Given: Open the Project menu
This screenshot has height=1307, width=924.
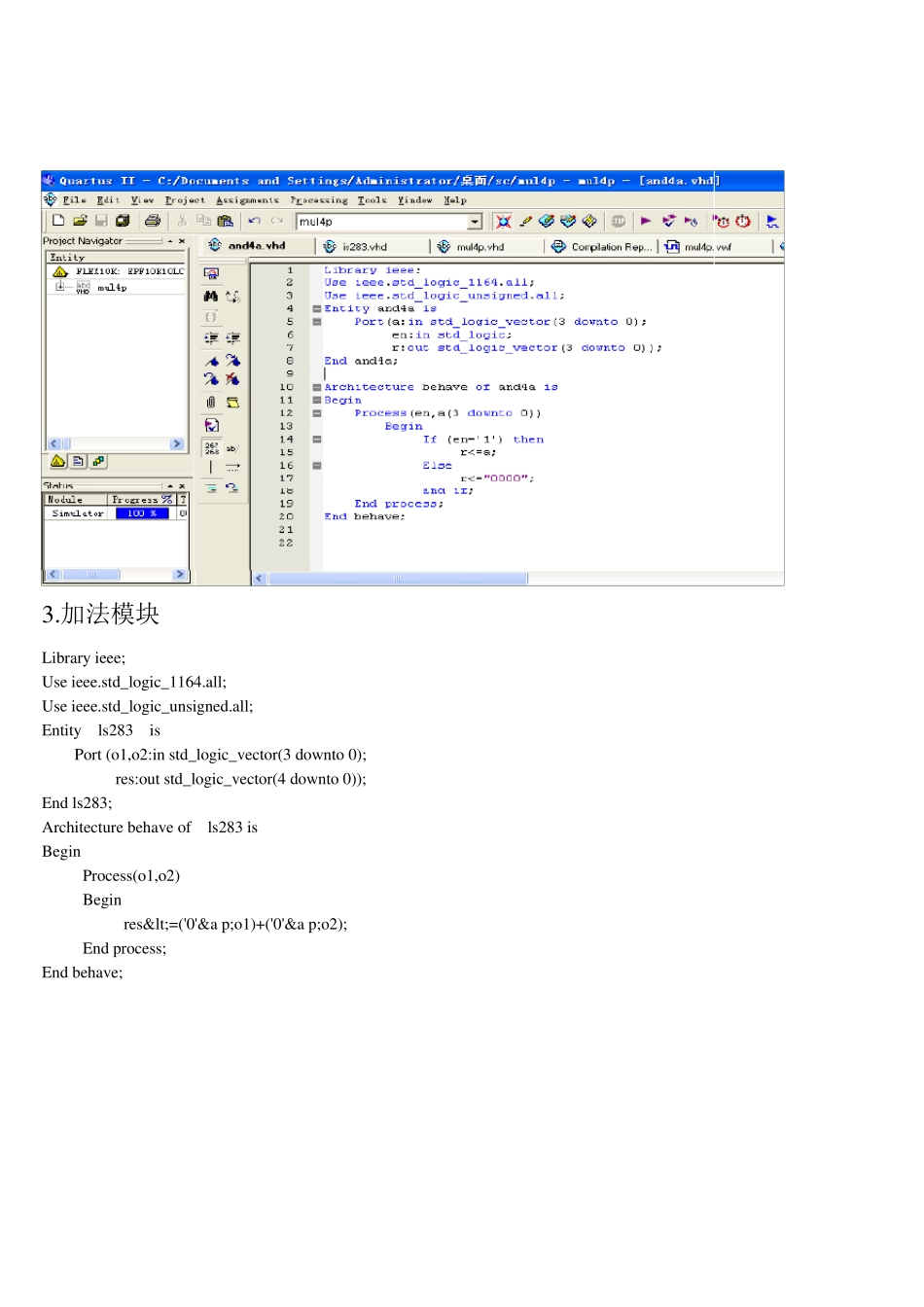Looking at the screenshot, I should [x=185, y=200].
